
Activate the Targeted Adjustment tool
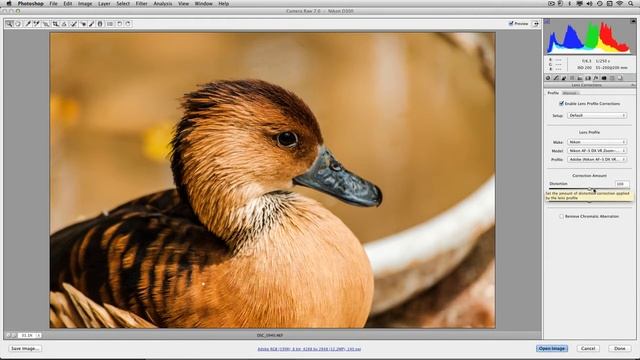(46, 24)
